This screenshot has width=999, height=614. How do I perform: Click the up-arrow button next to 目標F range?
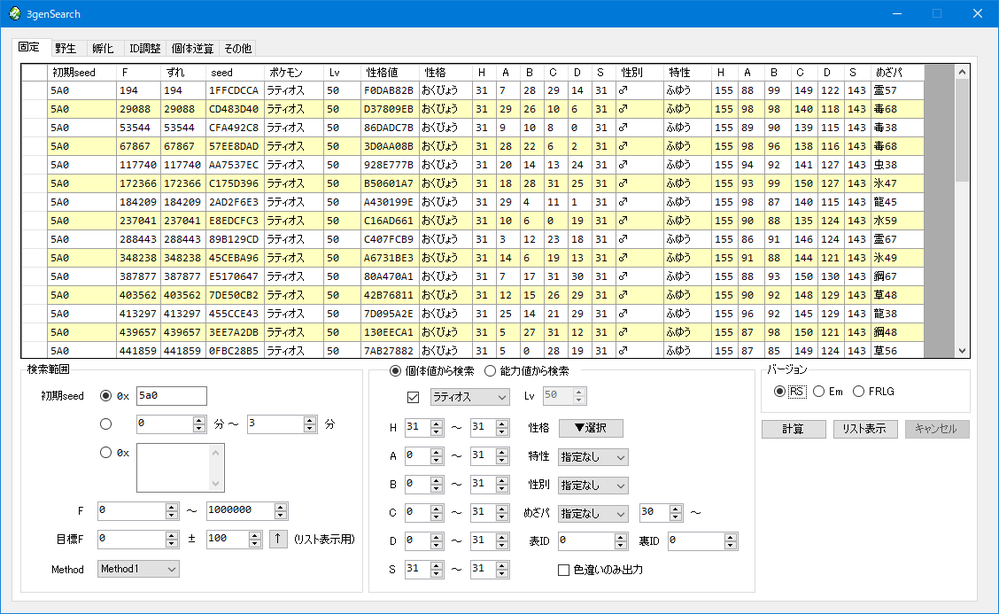coord(278,539)
